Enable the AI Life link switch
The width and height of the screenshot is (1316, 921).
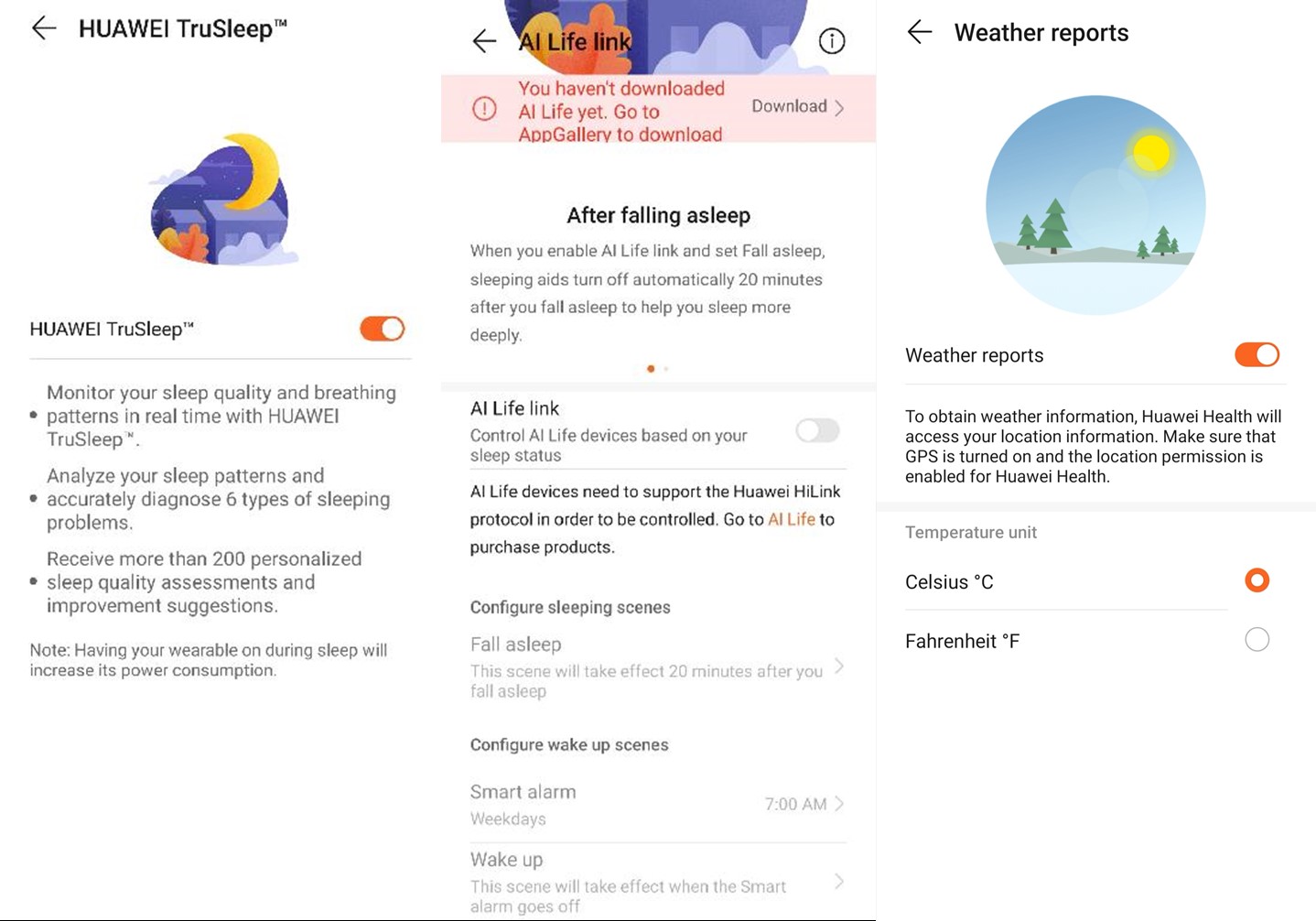(x=816, y=430)
